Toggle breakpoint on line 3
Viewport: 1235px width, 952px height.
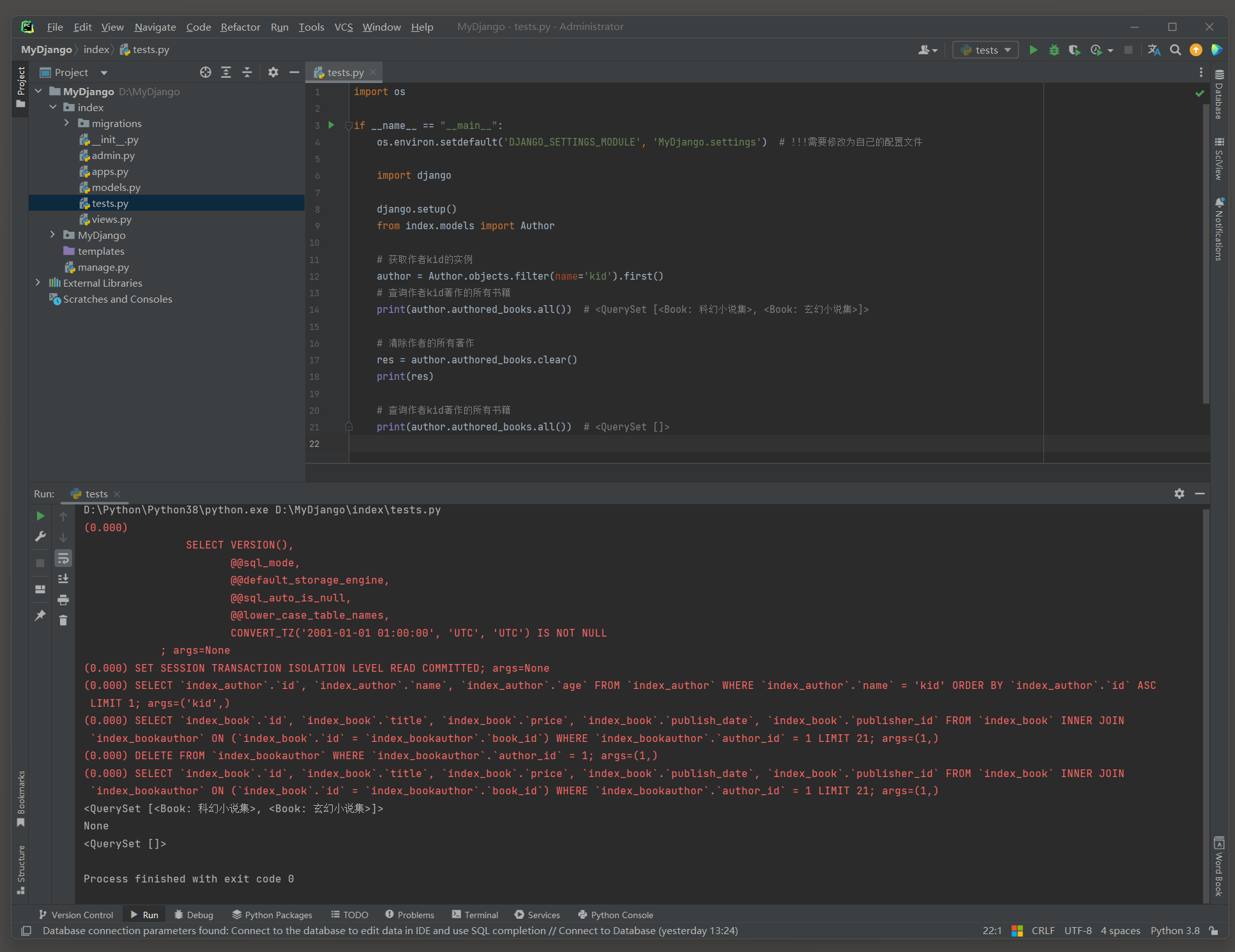(x=317, y=125)
